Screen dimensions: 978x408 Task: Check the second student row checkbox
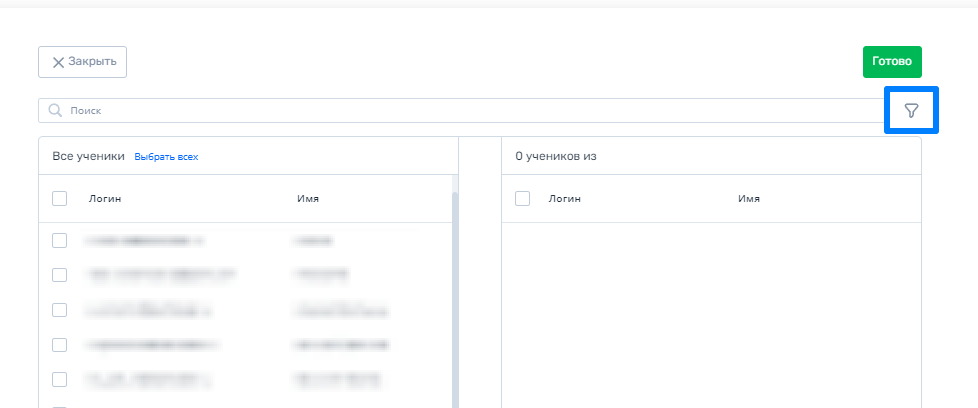[59, 274]
